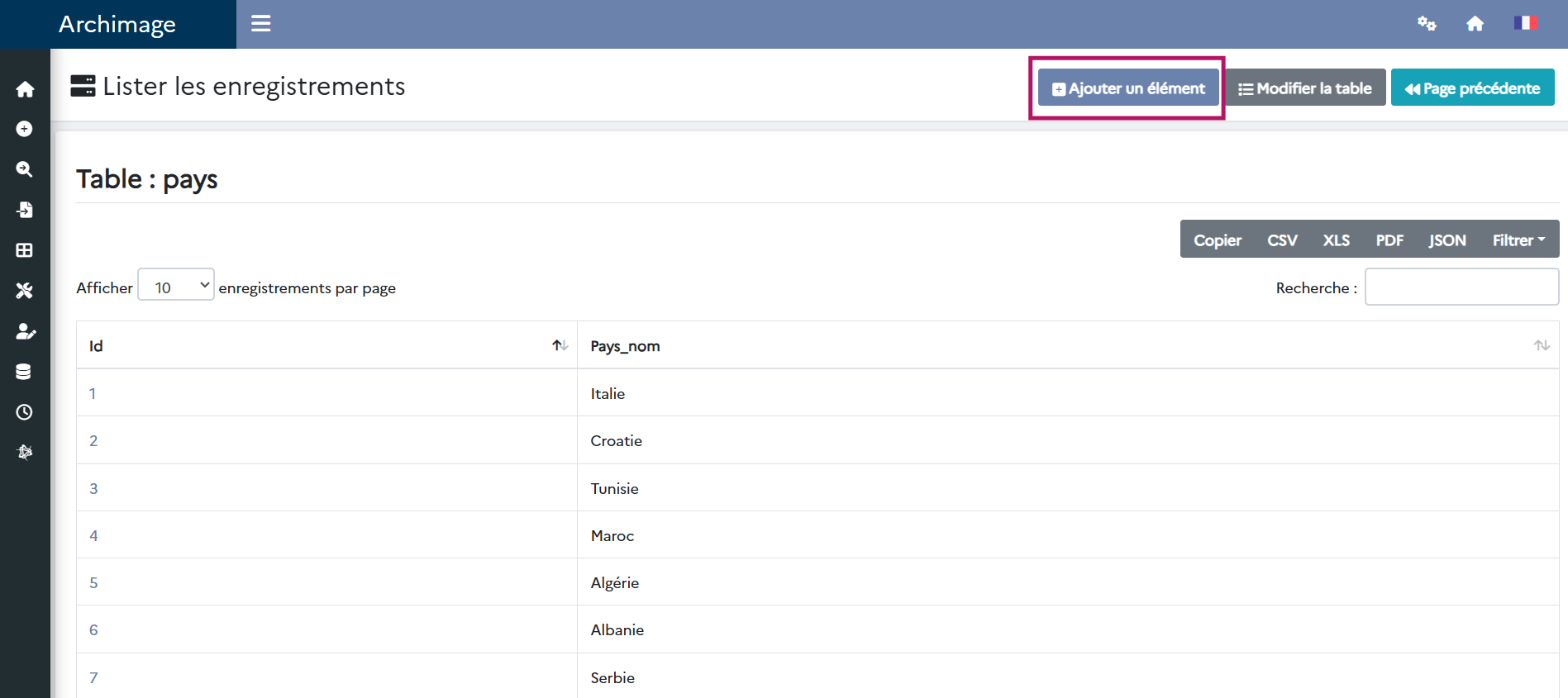Screen dimensions: 1568x698
Task: Expand the Filtrer dropdown
Action: pos(1518,240)
